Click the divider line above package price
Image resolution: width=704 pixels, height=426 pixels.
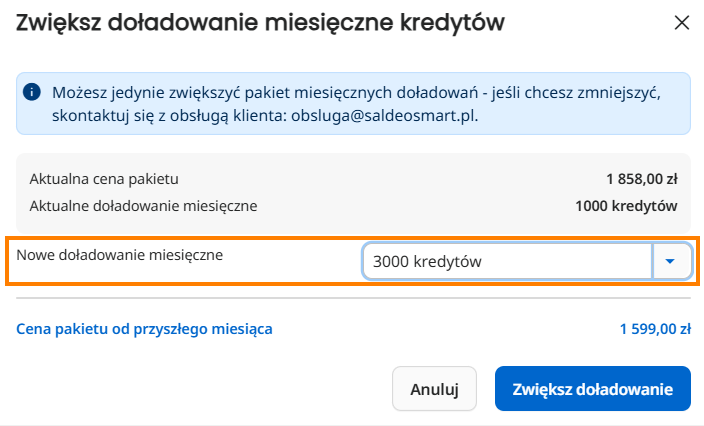click(x=353, y=298)
